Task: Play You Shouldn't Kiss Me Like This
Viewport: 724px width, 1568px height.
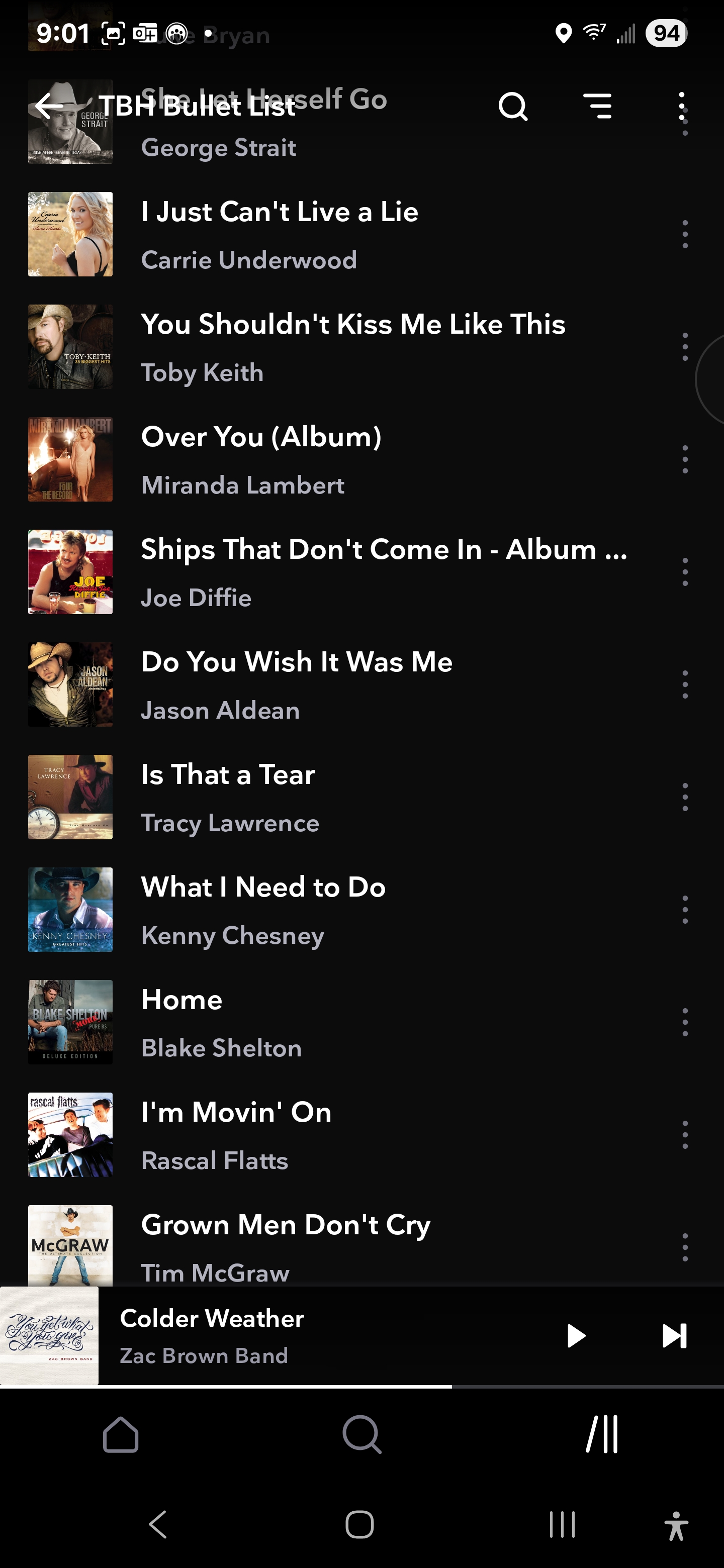Action: point(353,347)
